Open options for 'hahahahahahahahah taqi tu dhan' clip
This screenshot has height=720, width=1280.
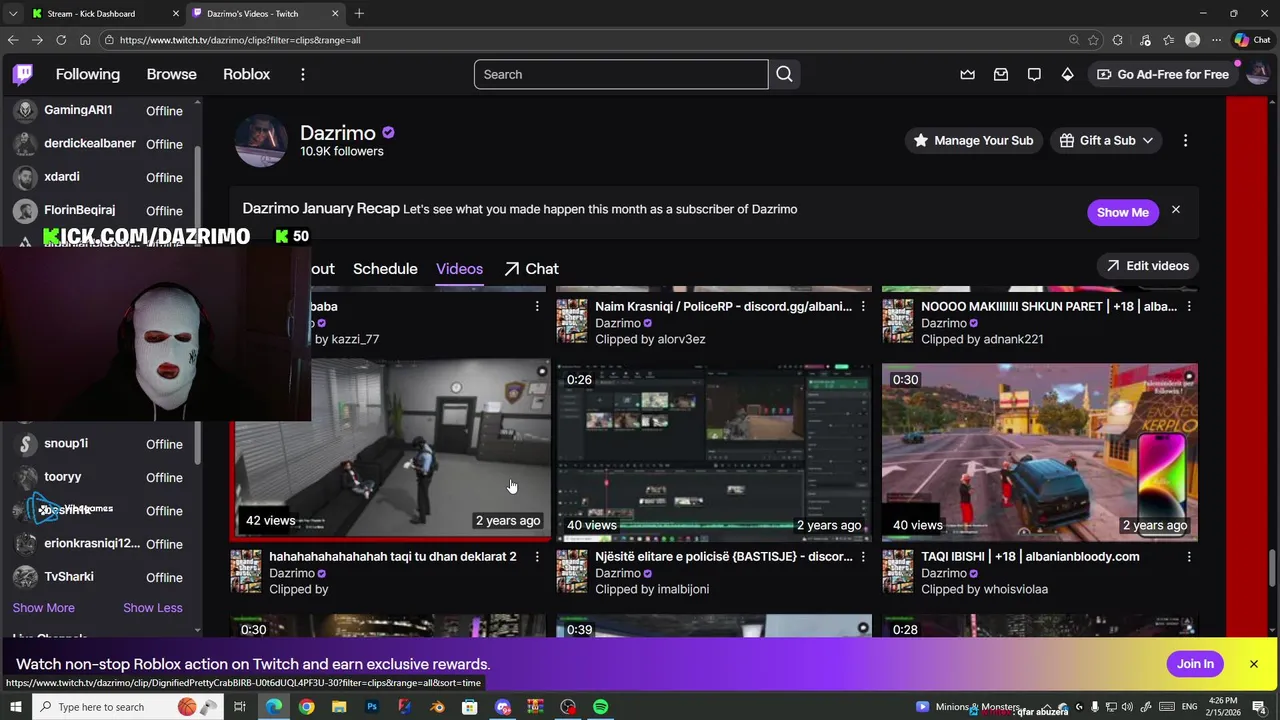(x=537, y=556)
